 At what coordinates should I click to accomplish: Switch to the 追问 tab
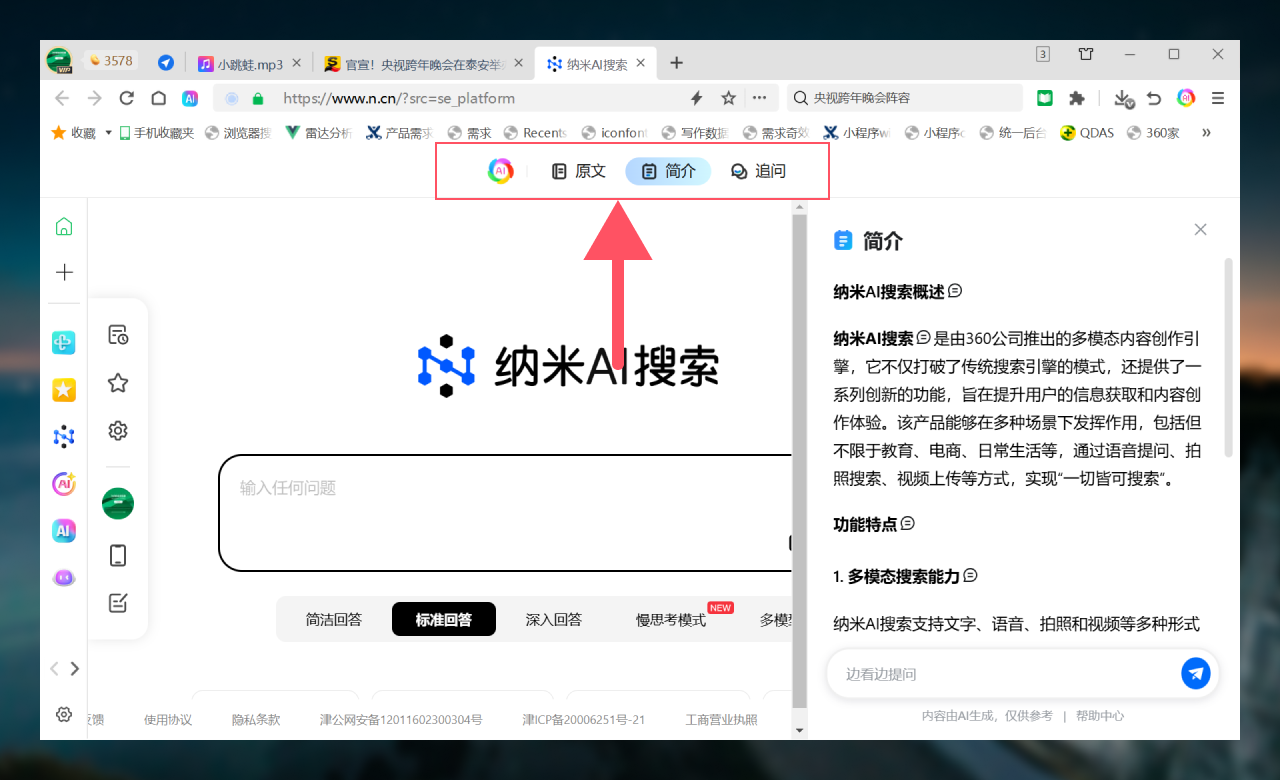point(758,171)
